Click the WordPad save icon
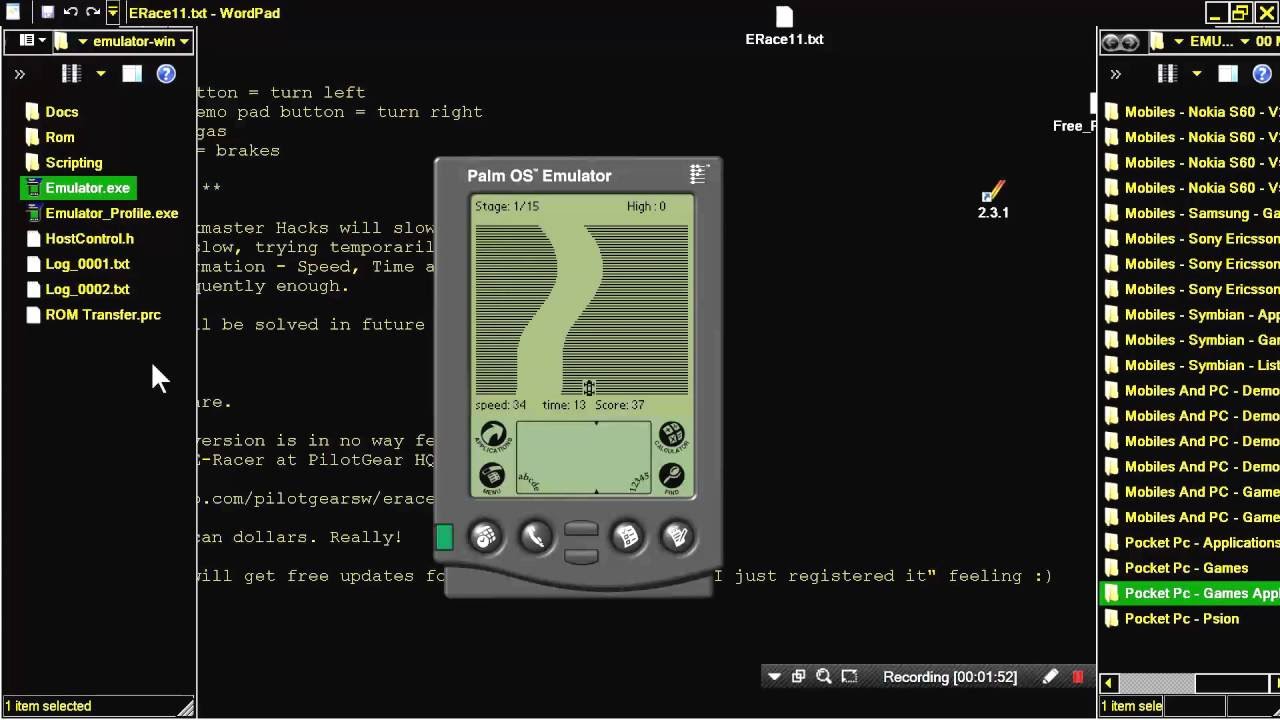The image size is (1280, 720). pyautogui.click(x=47, y=13)
